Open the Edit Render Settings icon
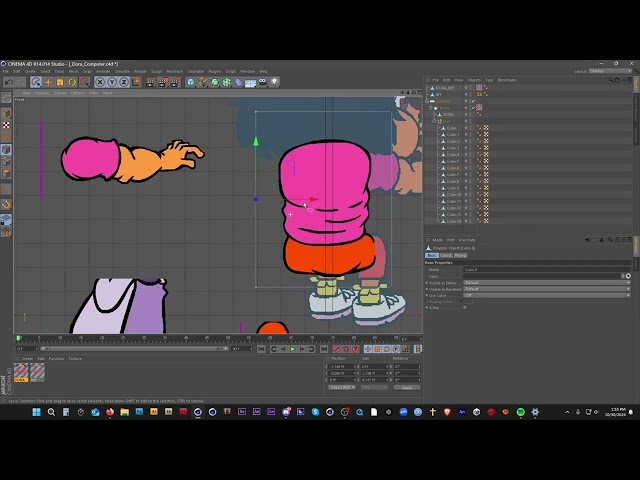This screenshot has width=640, height=480. point(175,82)
